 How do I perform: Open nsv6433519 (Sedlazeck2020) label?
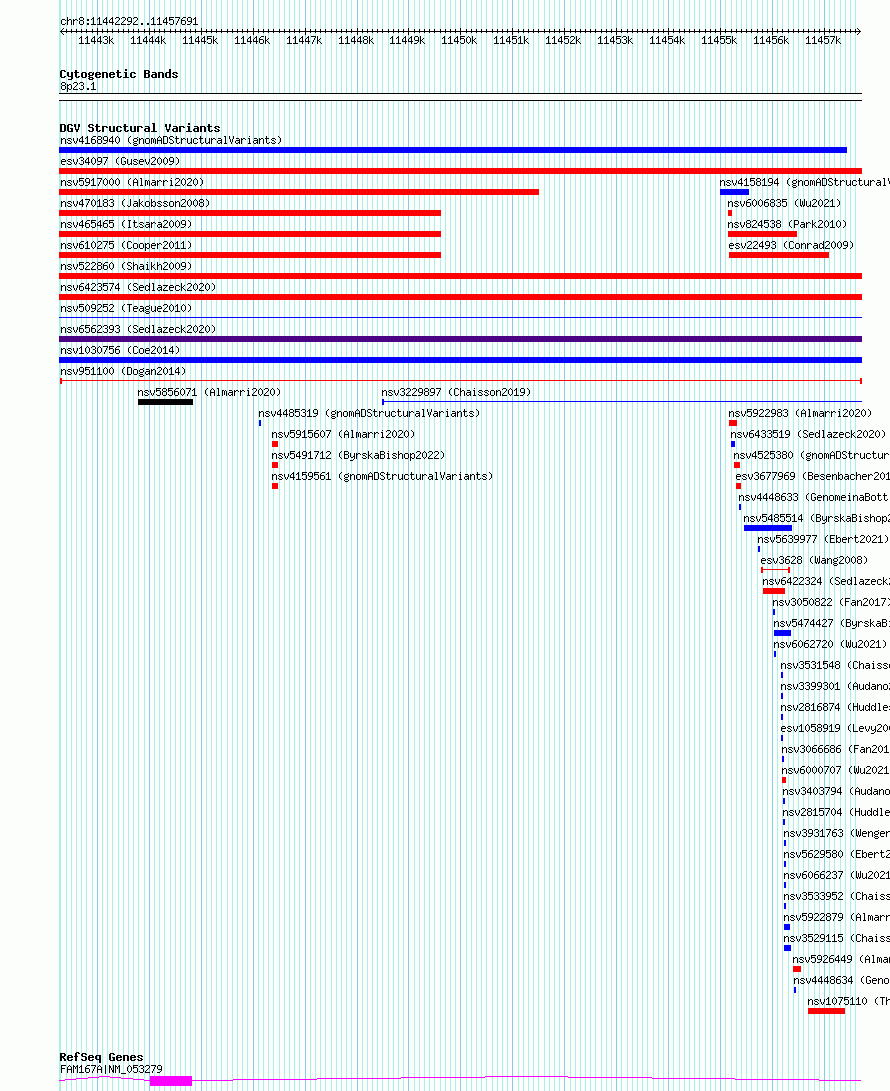point(808,433)
